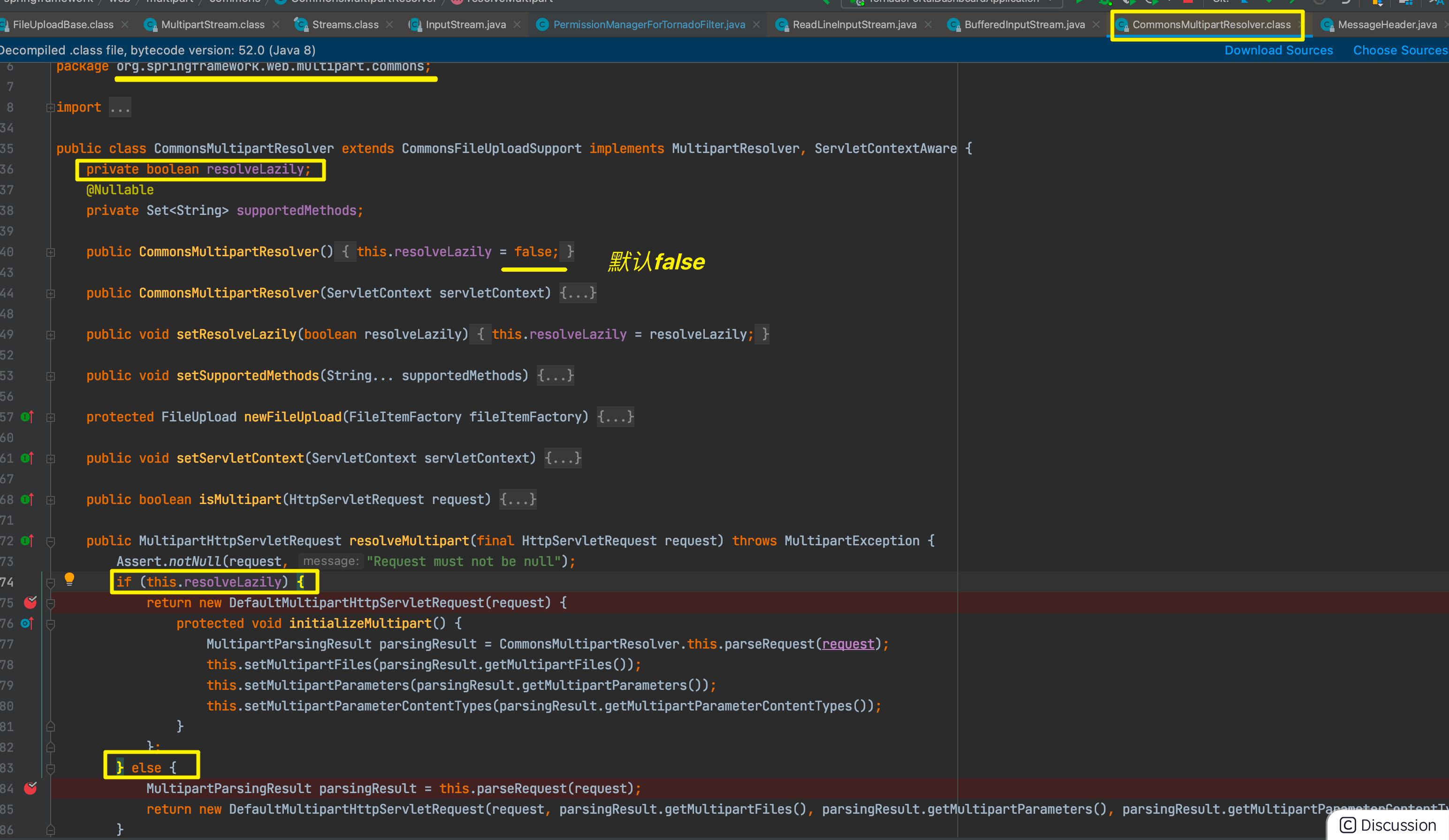Switch to ReadLineInputStream.java tab

click(854, 25)
